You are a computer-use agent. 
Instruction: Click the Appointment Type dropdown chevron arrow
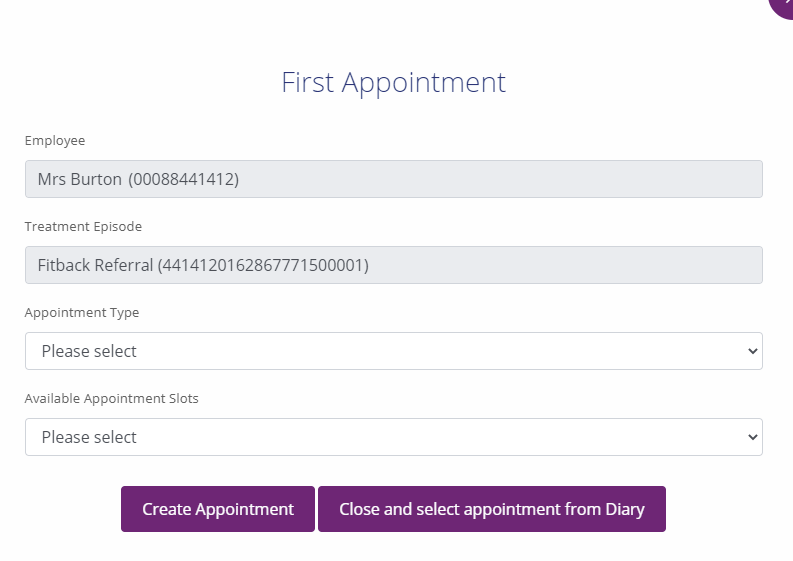(x=752, y=351)
